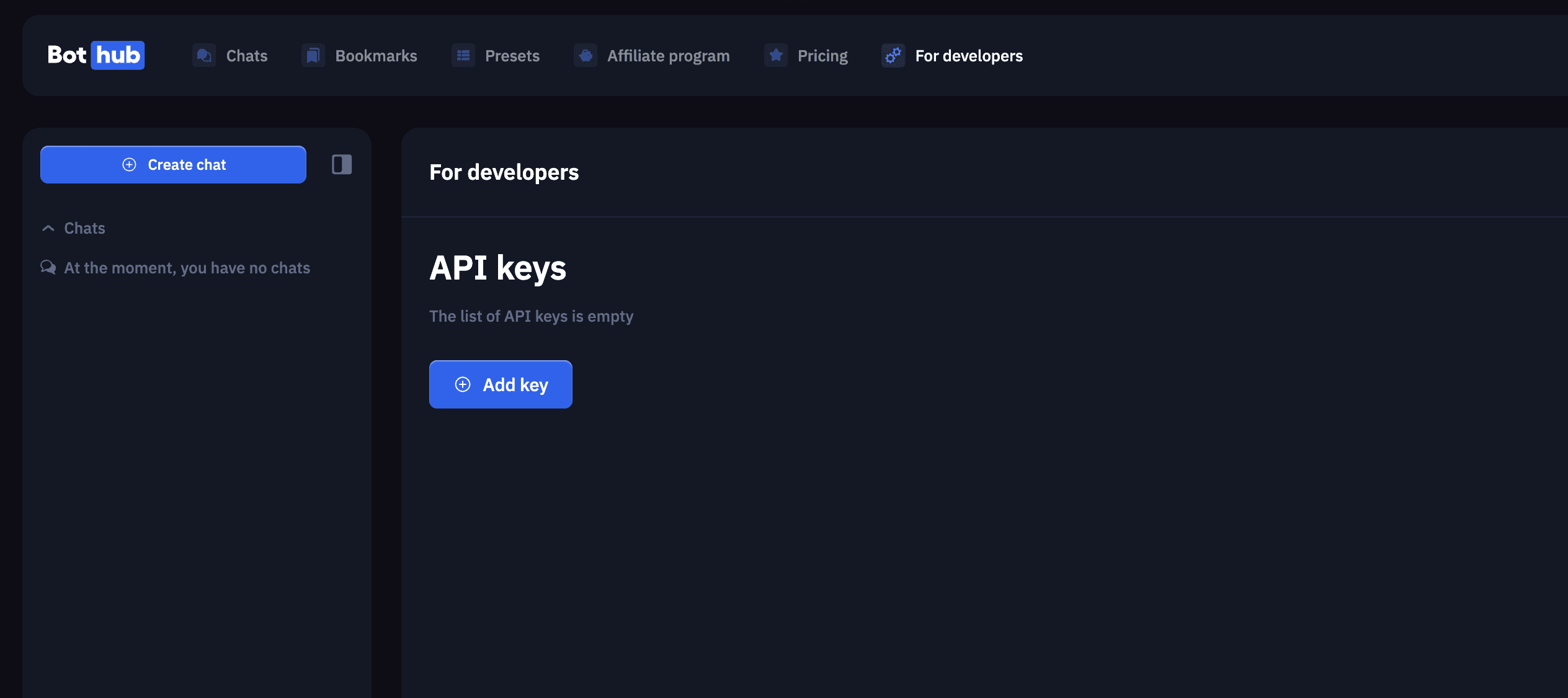Click the Affiliate program piggy icon
The image size is (1568, 698).
point(586,56)
